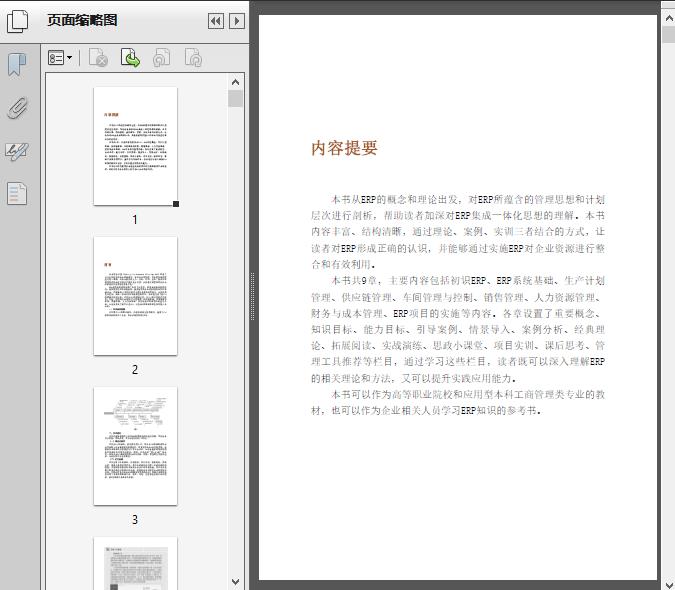Click the expand panel arrow button
This screenshot has width=675, height=590.
[237, 21]
